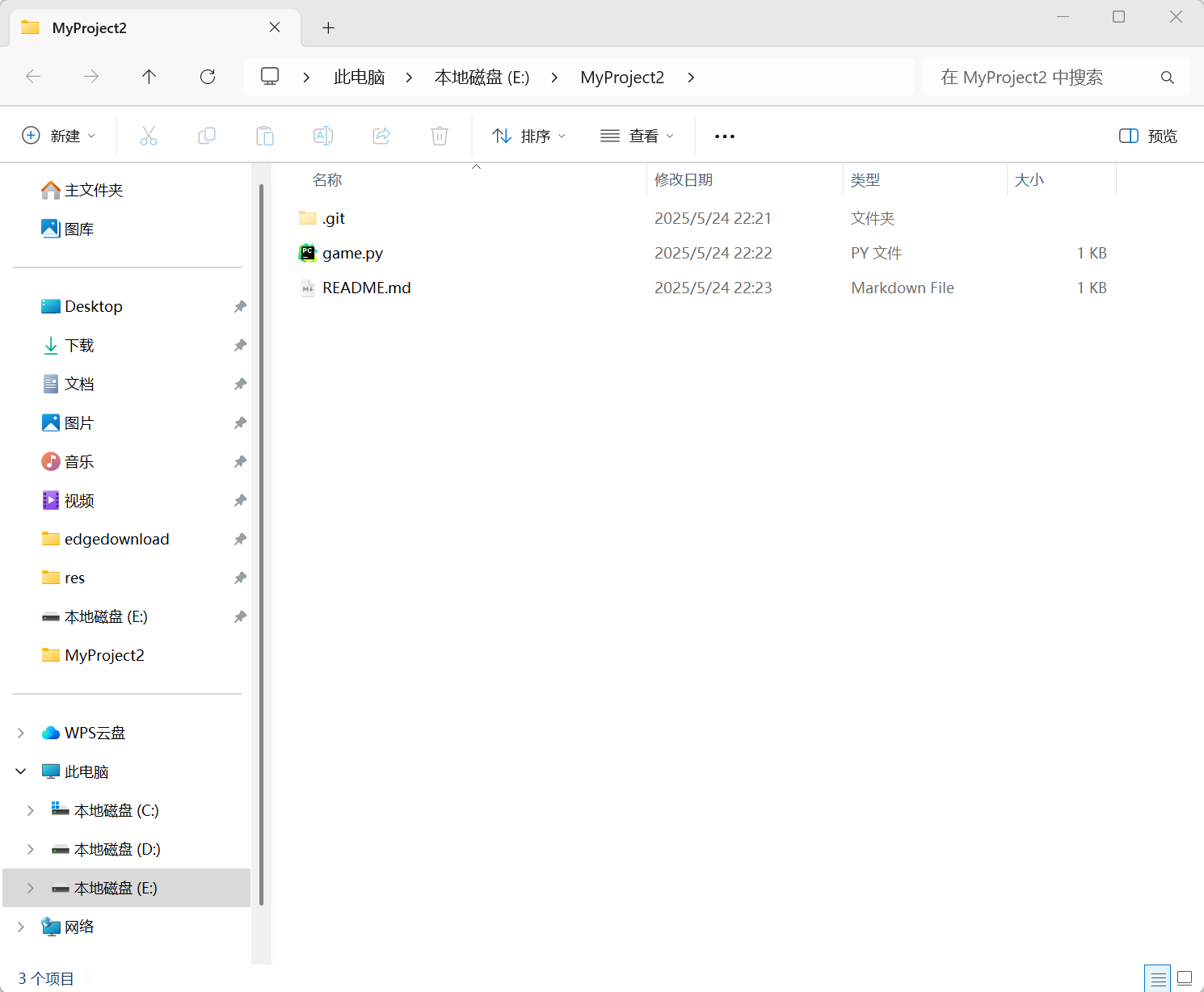This screenshot has height=992, width=1204.
Task: Click pin icon next to res
Action: point(240,578)
